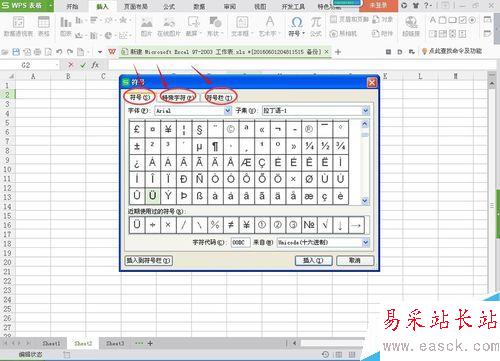Click the worksheet vertical scrollbar up arrow

[x=492, y=84]
